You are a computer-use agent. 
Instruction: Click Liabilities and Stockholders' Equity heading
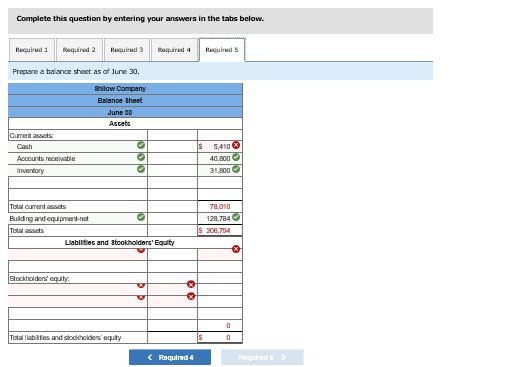point(120,243)
